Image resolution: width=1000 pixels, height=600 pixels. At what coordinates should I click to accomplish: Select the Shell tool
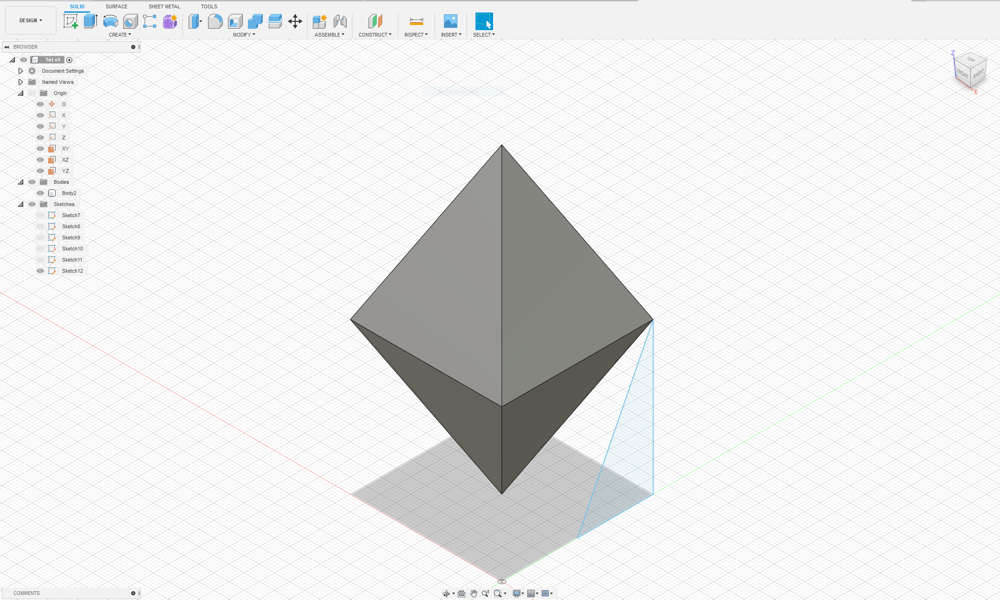(x=235, y=21)
